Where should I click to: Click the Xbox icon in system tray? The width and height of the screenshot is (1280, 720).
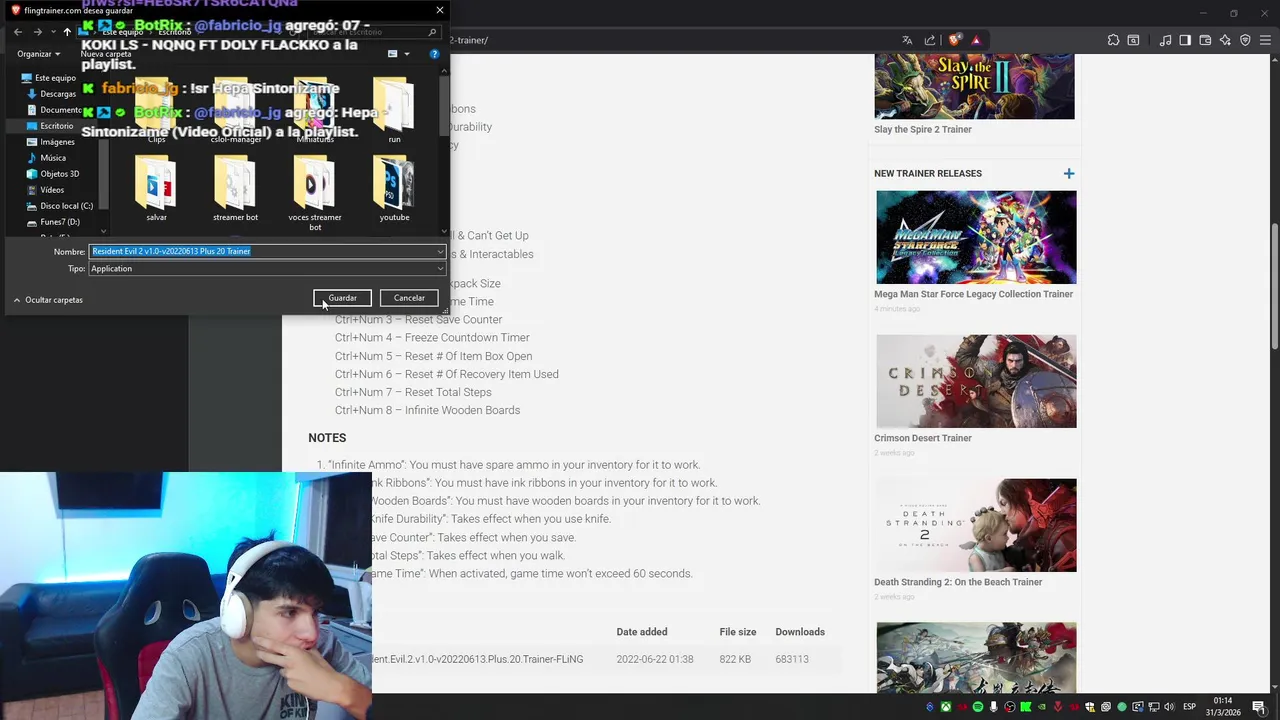[x=944, y=707]
